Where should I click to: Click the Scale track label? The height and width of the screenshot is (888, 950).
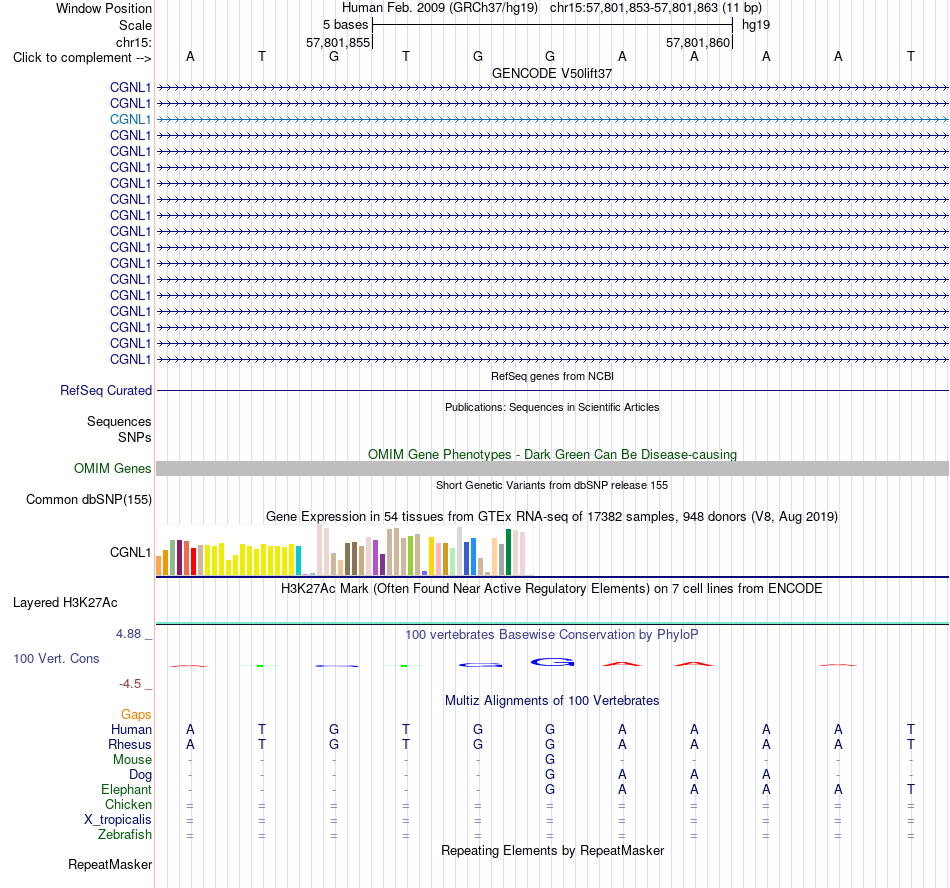(x=135, y=25)
